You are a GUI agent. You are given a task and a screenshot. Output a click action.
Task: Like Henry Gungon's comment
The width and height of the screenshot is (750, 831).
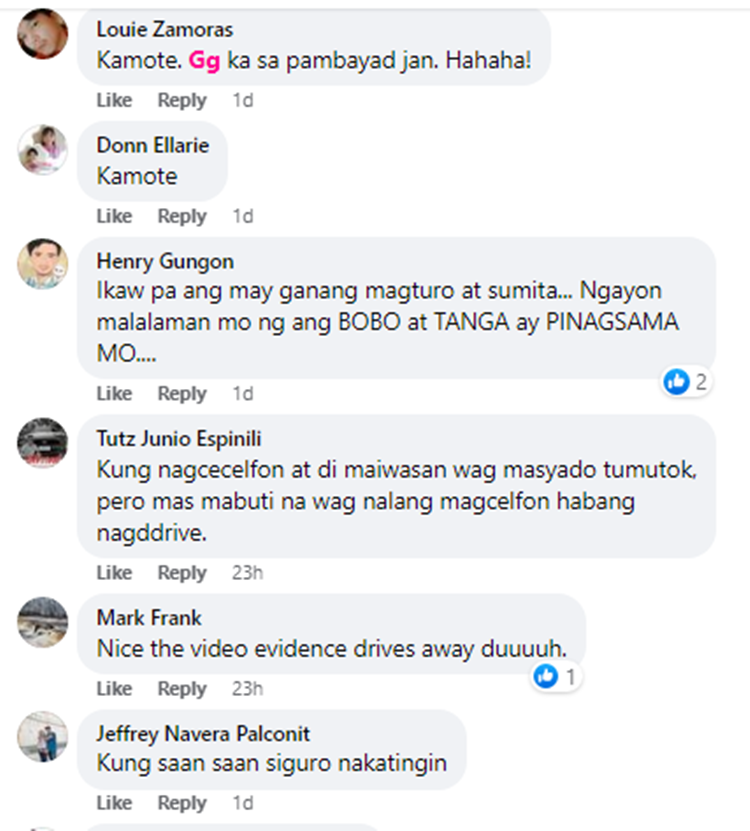pyautogui.click(x=114, y=394)
